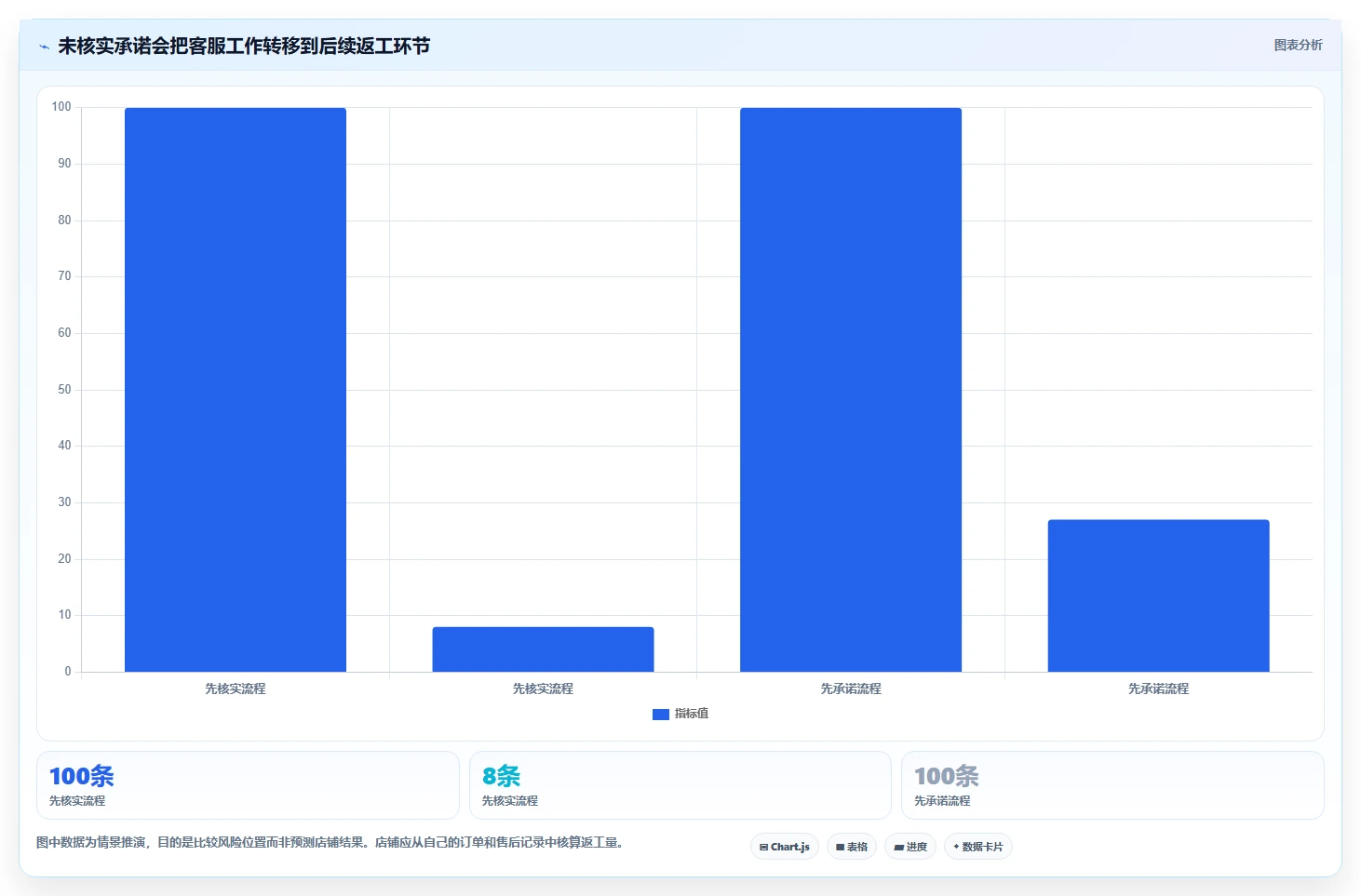Open the 100条 先核实流程 data card

tap(248, 785)
